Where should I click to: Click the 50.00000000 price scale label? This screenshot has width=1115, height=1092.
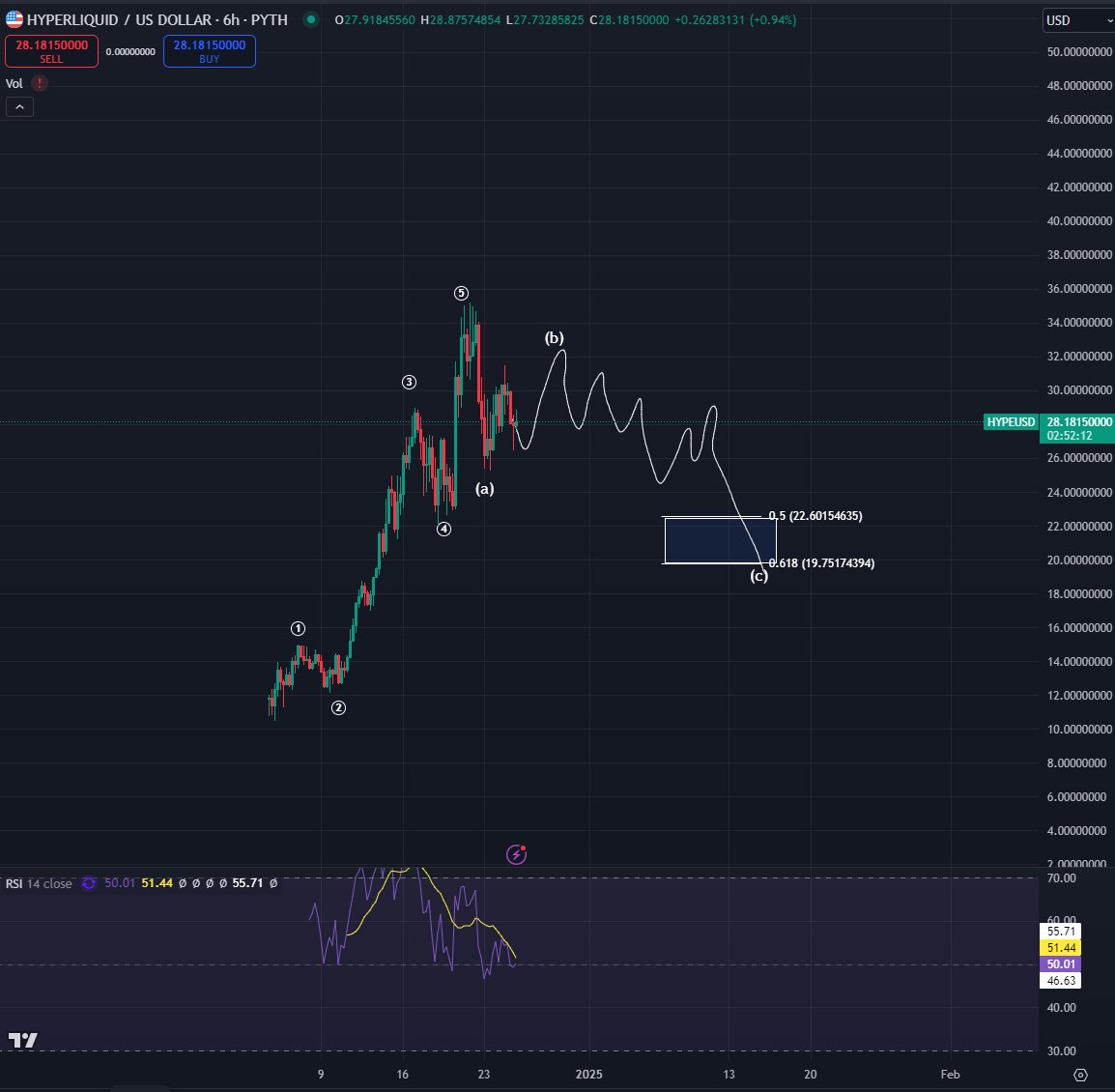pyautogui.click(x=1078, y=52)
